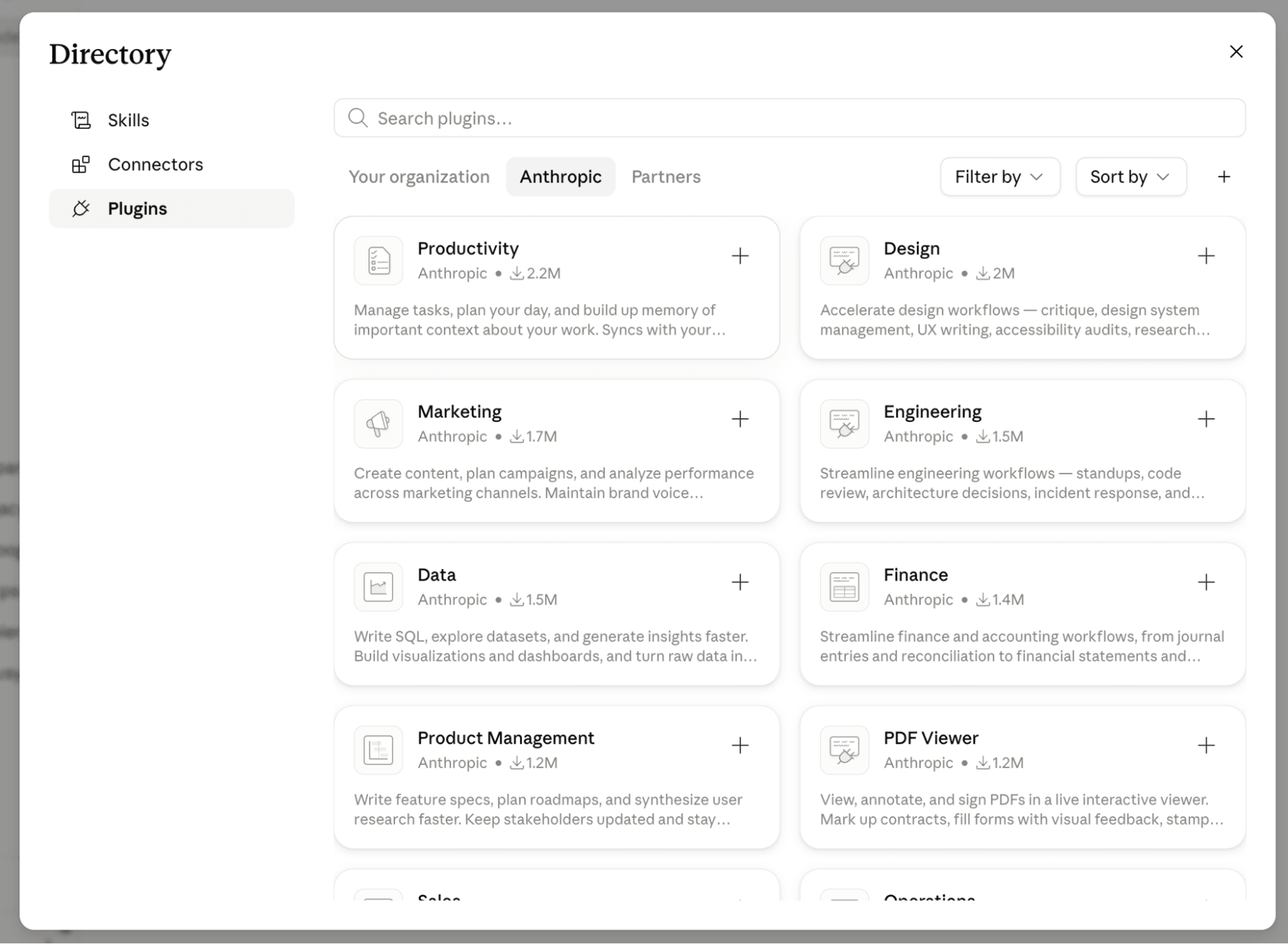Select the Plugins section
Image resolution: width=1288 pixels, height=944 pixels.
click(172, 209)
